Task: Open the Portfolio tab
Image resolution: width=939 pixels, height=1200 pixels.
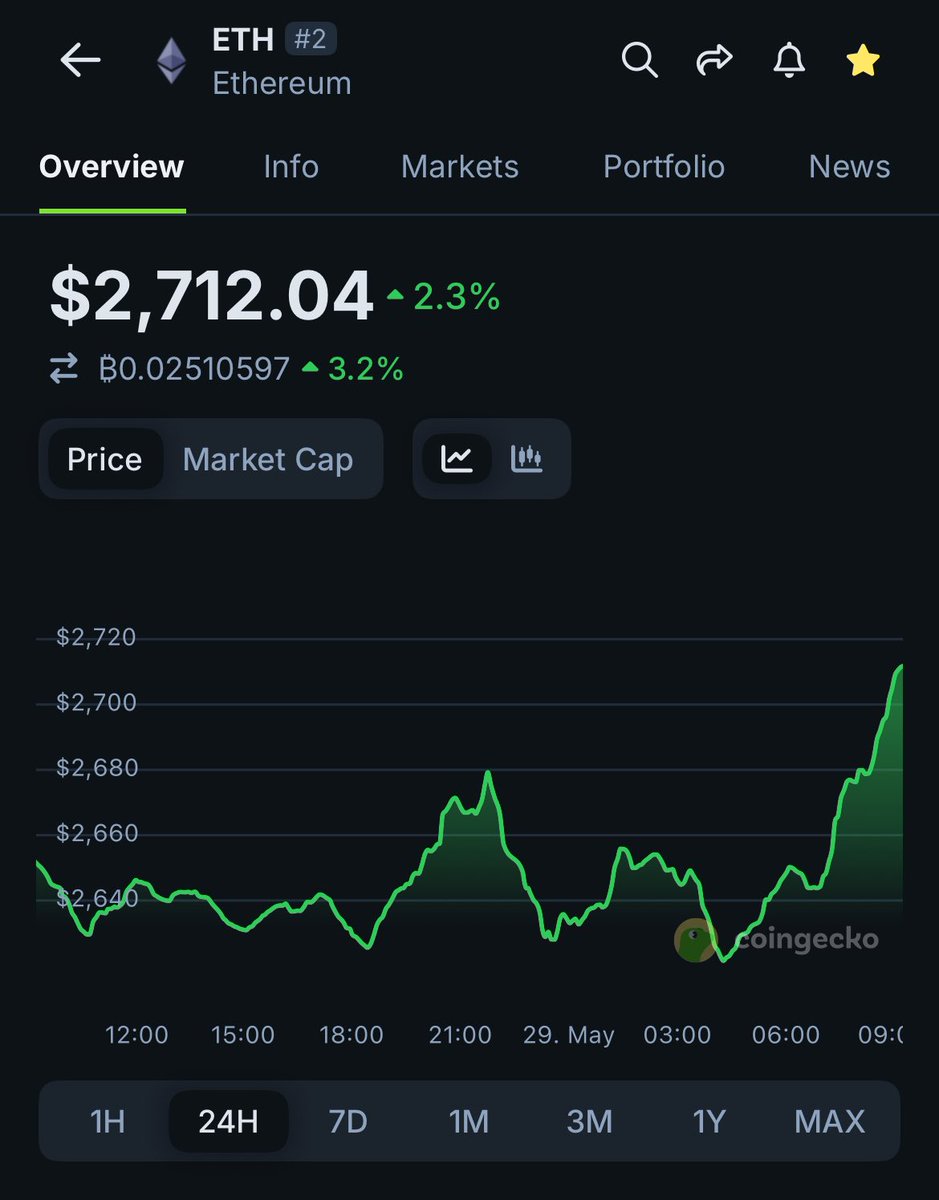Action: 664,166
